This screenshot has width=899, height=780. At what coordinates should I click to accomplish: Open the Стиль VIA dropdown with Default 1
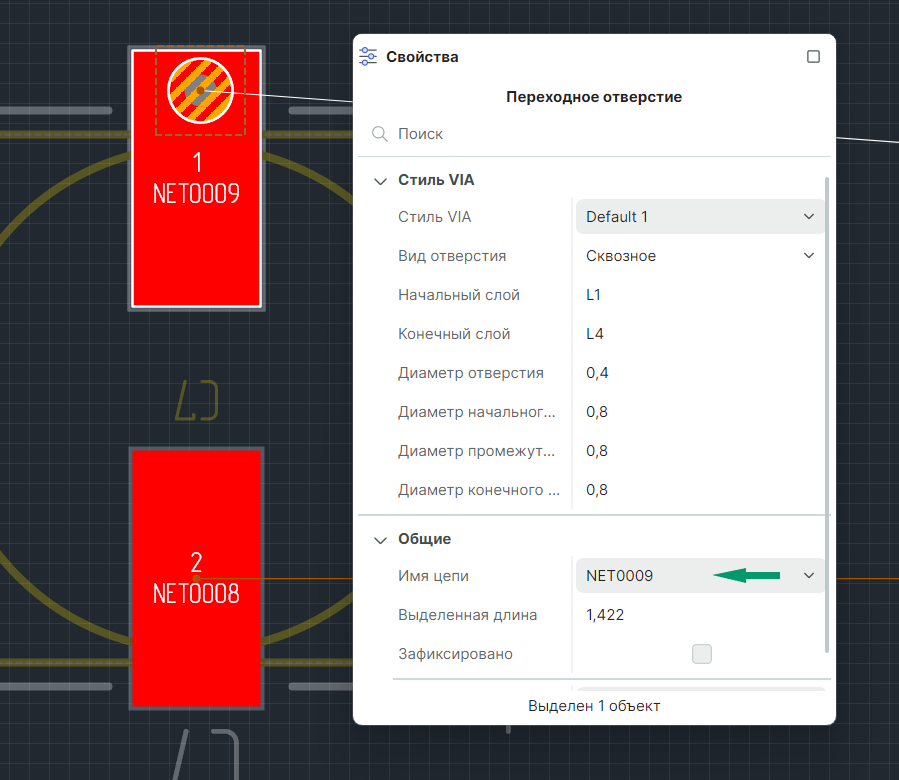point(700,217)
